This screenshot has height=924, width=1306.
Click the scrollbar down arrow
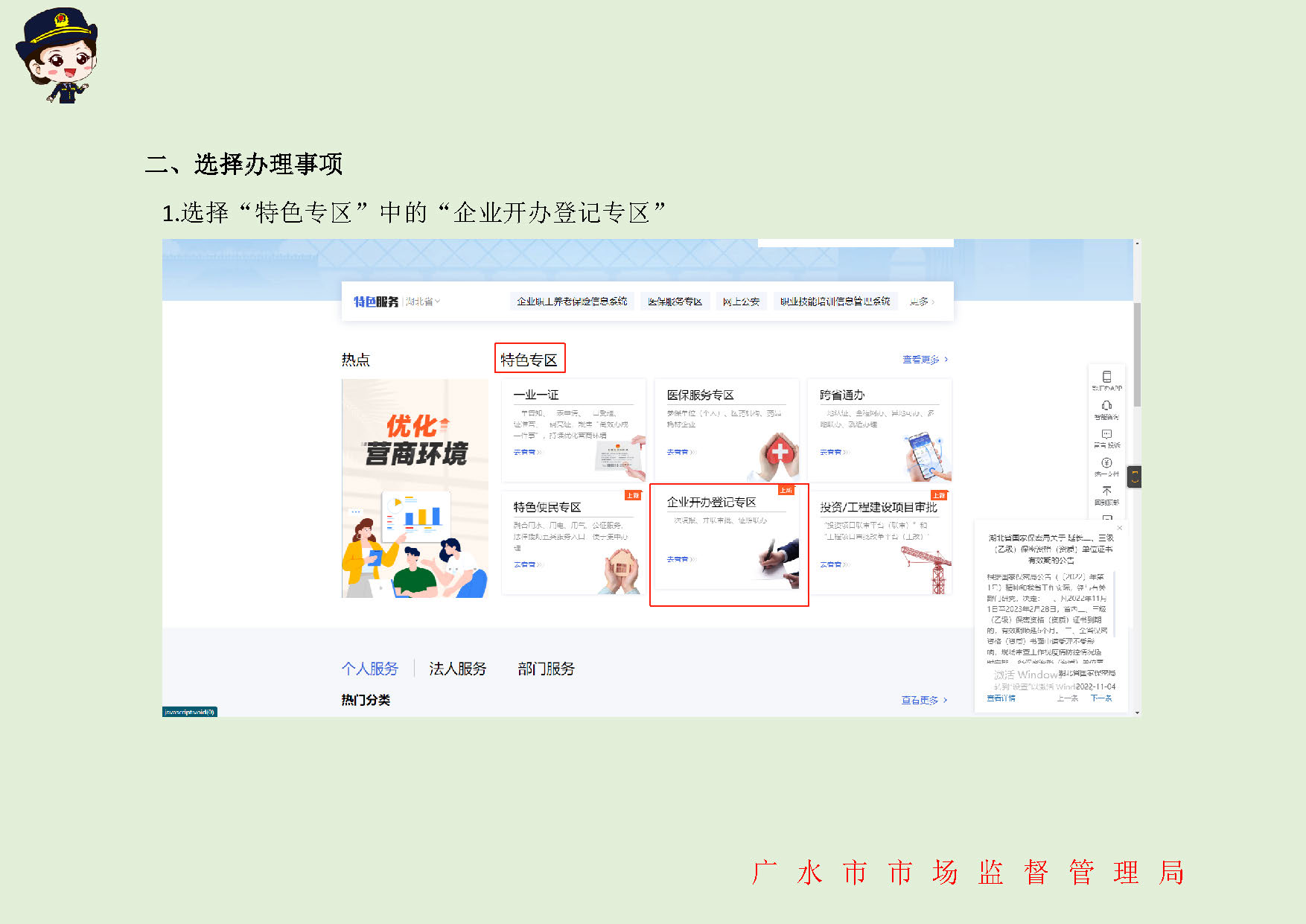pyautogui.click(x=1137, y=713)
